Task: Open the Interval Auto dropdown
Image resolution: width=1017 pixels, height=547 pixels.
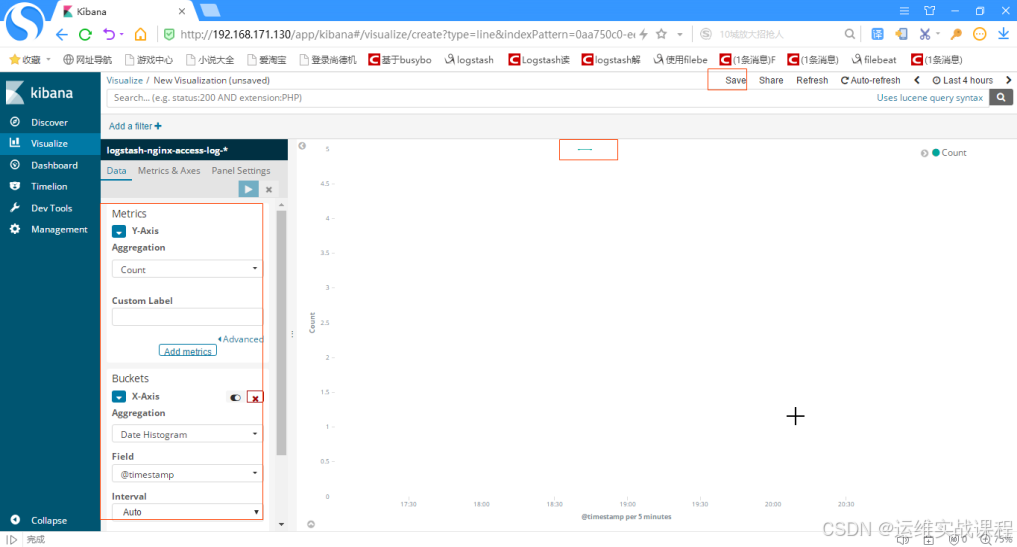Action: (x=187, y=511)
